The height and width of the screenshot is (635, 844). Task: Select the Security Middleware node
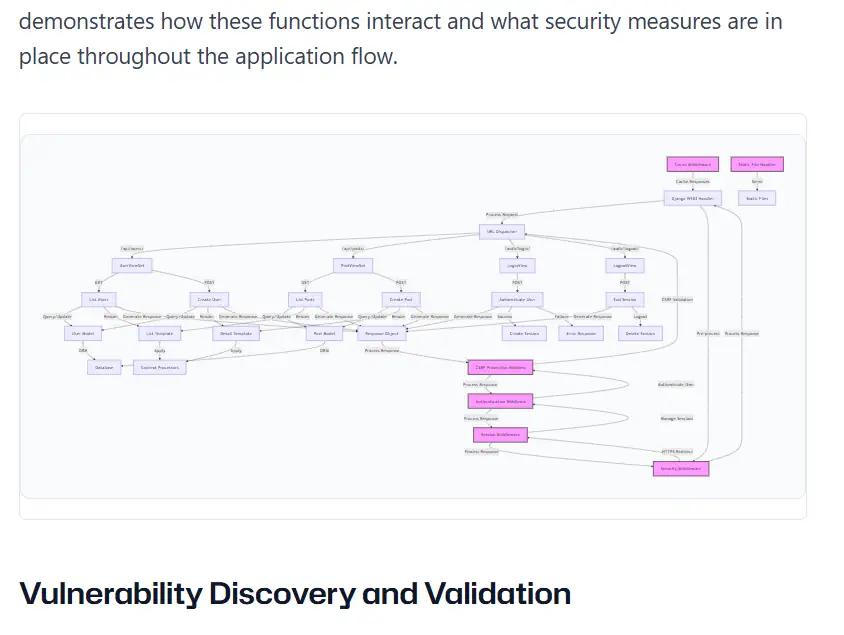pos(681,468)
